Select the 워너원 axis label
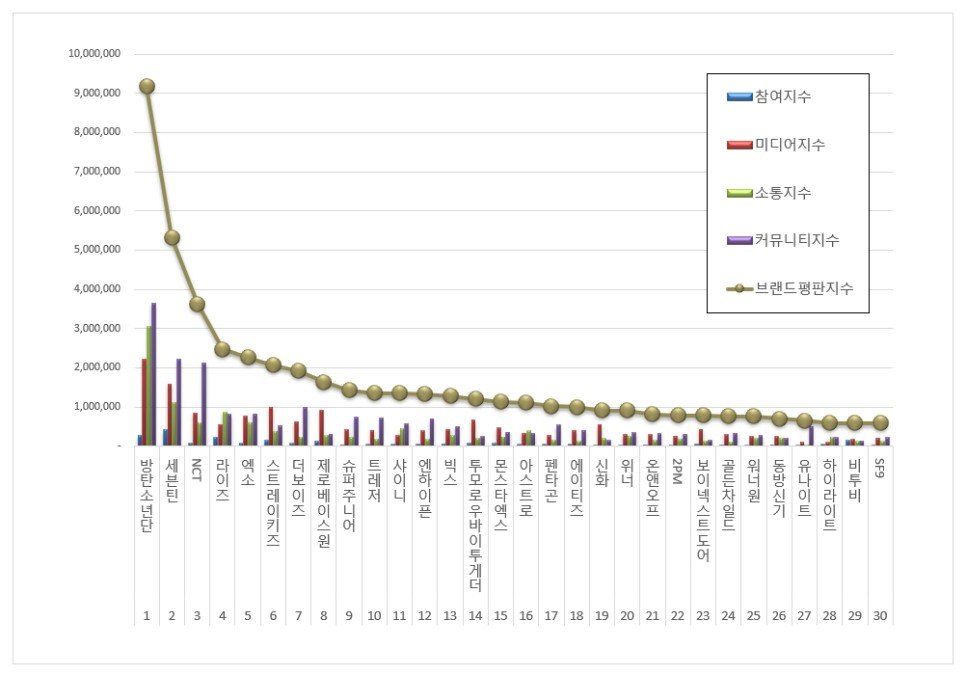 [x=753, y=480]
